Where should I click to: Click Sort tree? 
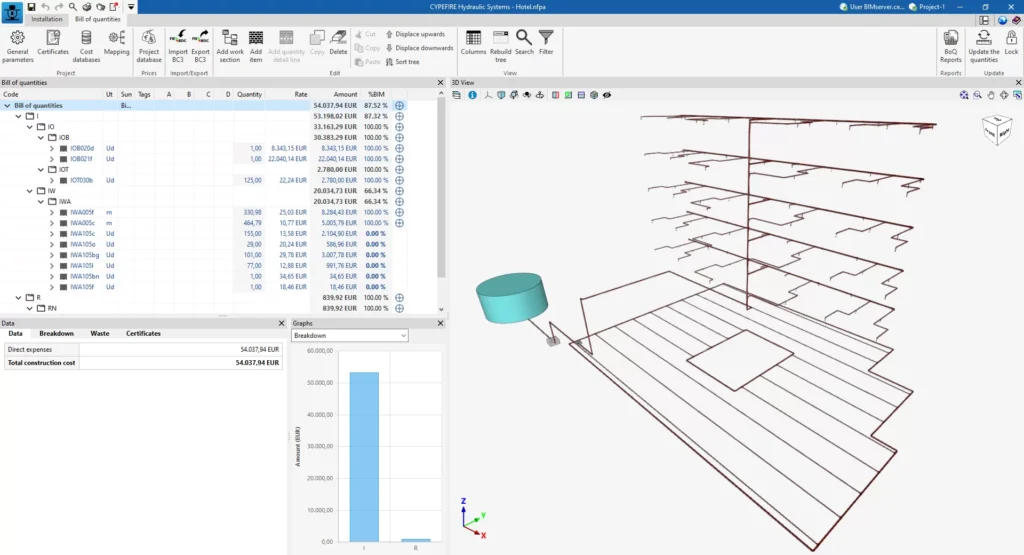tap(402, 62)
